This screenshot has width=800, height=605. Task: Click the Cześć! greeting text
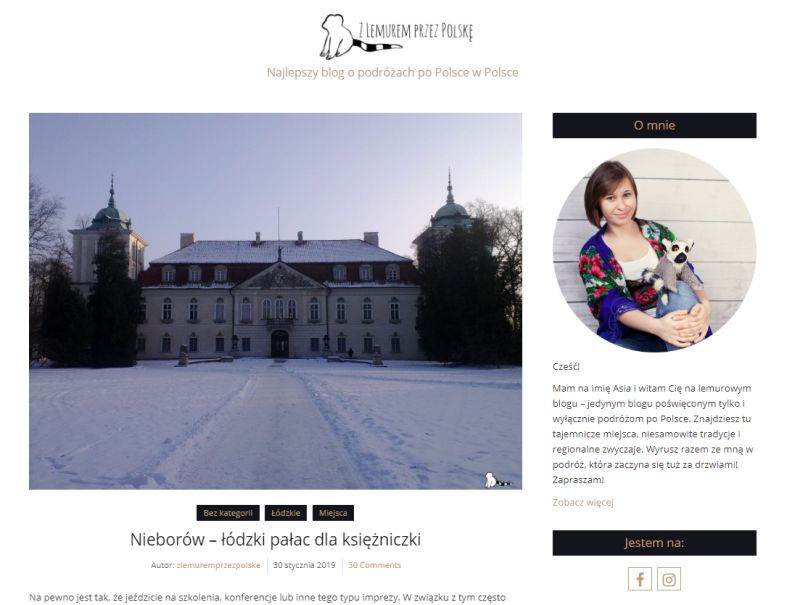click(x=566, y=366)
